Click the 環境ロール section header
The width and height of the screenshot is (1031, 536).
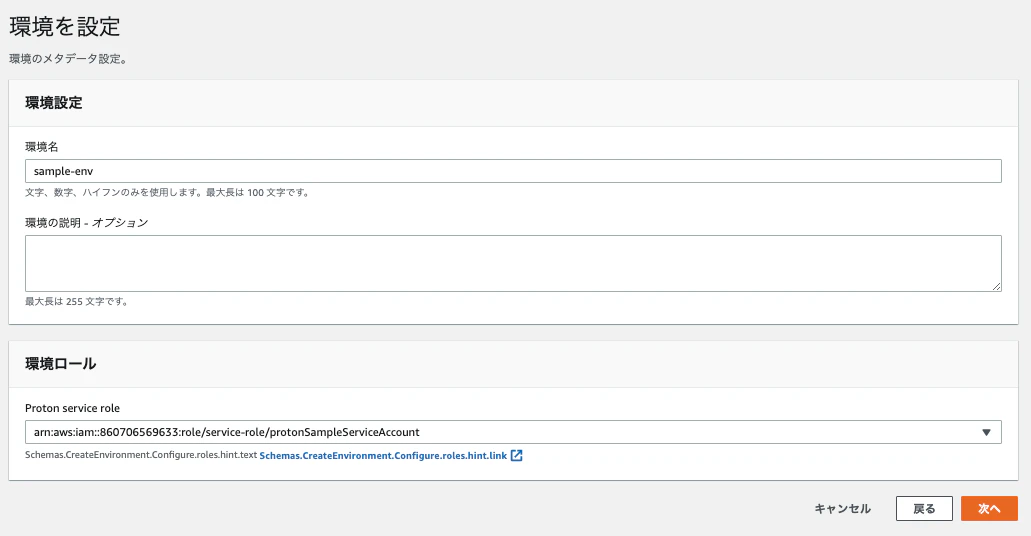(x=60, y=364)
